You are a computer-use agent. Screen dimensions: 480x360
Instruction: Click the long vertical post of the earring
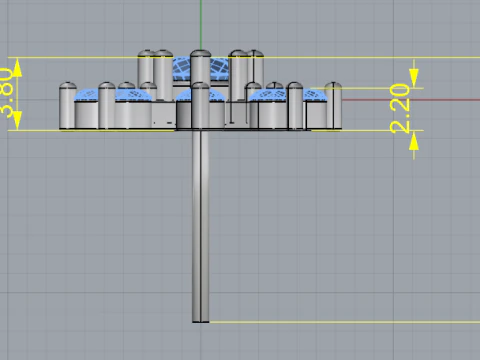point(201,226)
